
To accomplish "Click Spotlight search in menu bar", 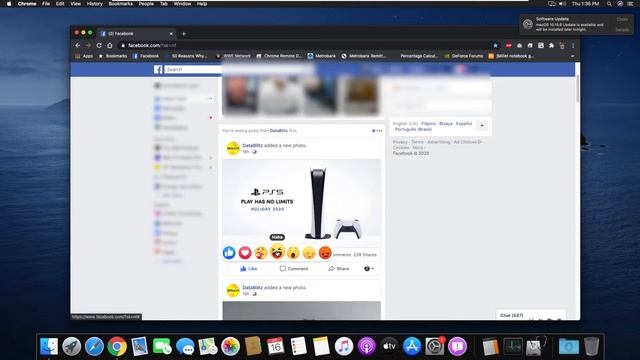I will pyautogui.click(x=609, y=4).
